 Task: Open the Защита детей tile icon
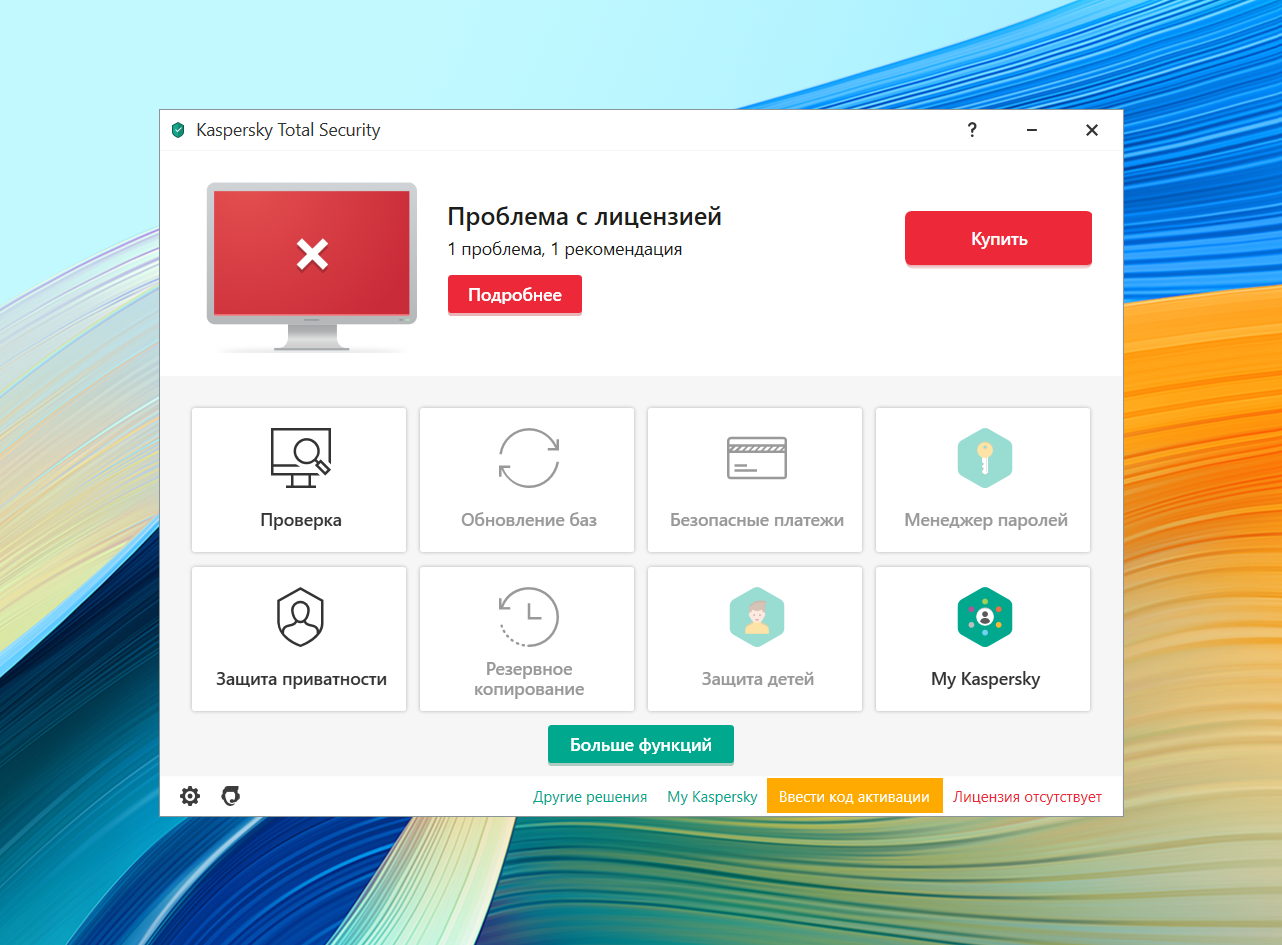tap(756, 617)
